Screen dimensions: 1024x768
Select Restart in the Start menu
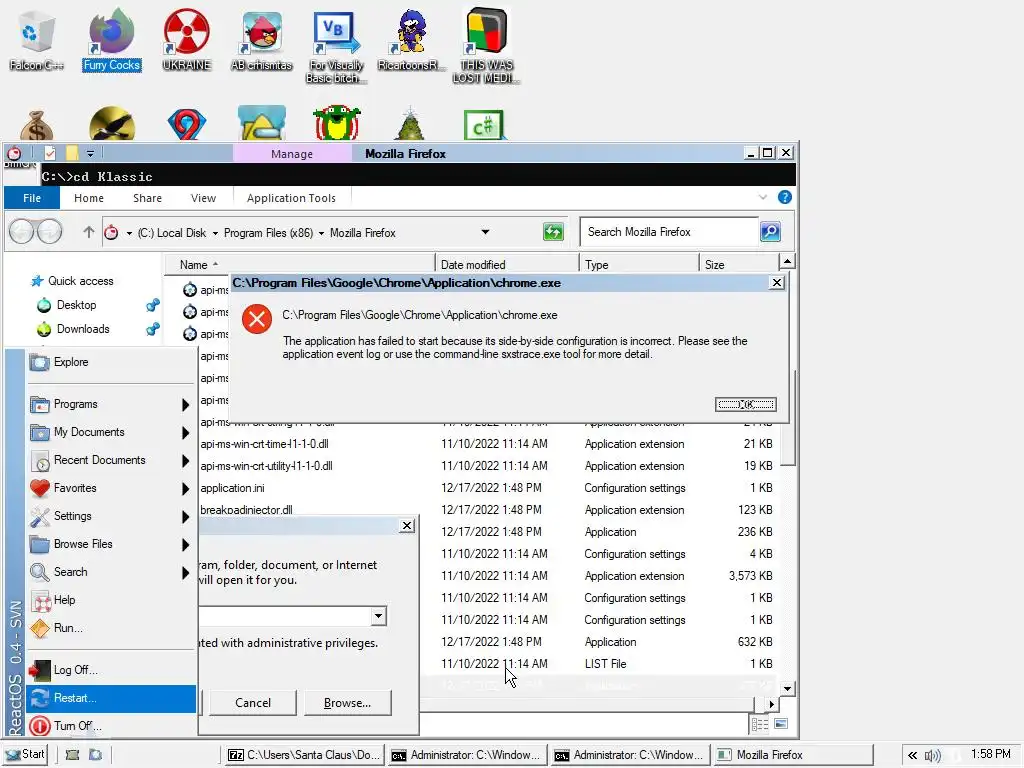coord(111,698)
